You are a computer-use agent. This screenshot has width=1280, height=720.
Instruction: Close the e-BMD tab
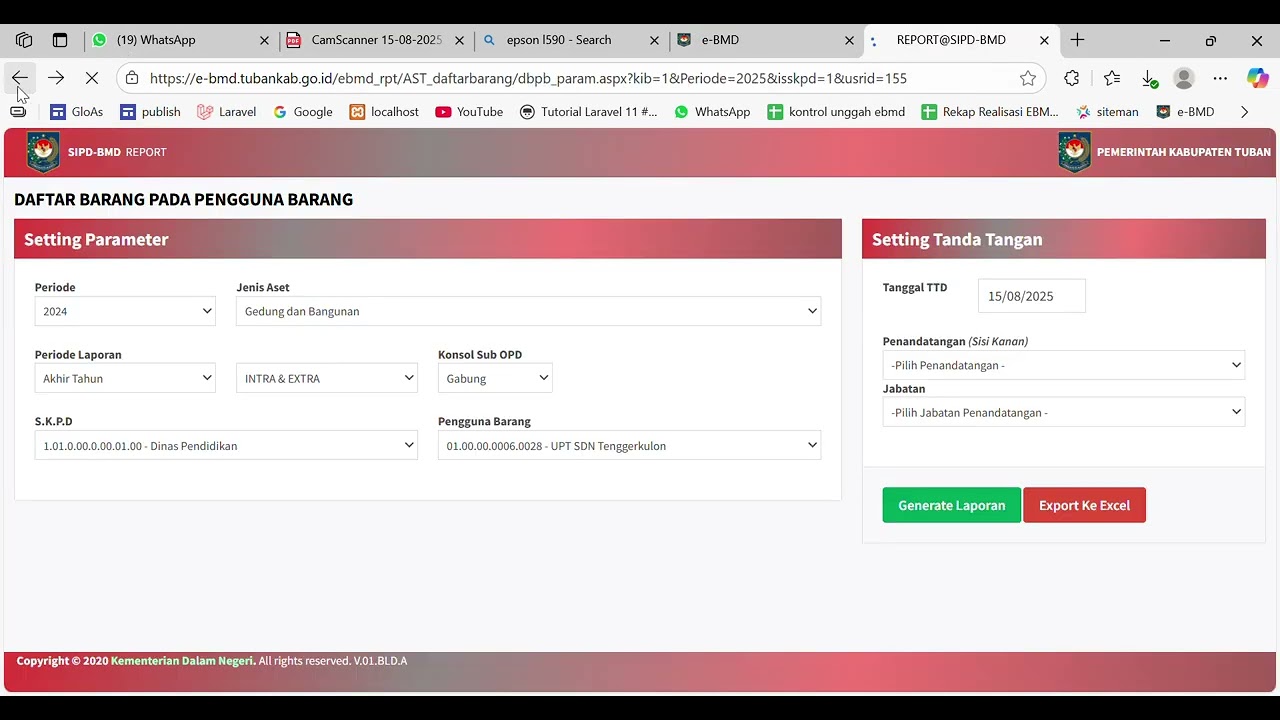[849, 40]
